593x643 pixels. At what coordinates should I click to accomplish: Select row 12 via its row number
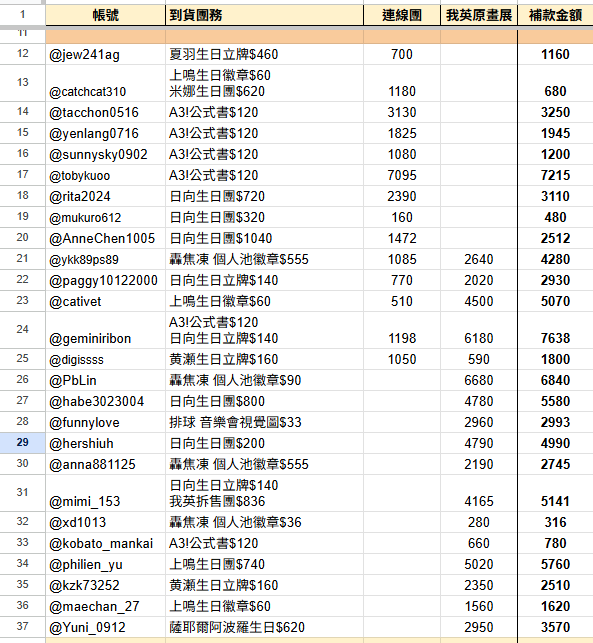(x=23, y=54)
